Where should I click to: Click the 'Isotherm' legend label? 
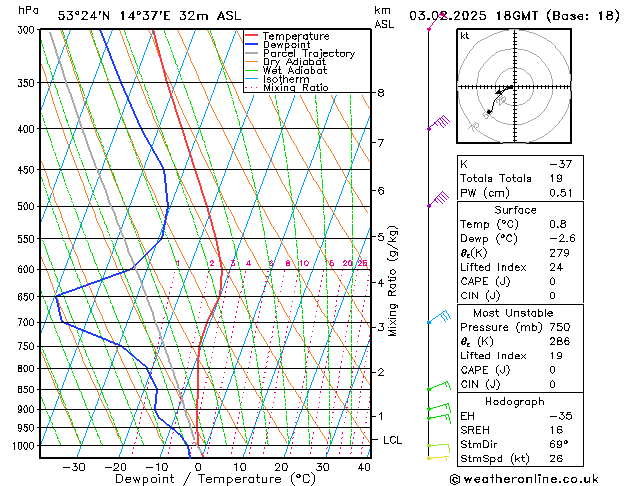click(286, 79)
